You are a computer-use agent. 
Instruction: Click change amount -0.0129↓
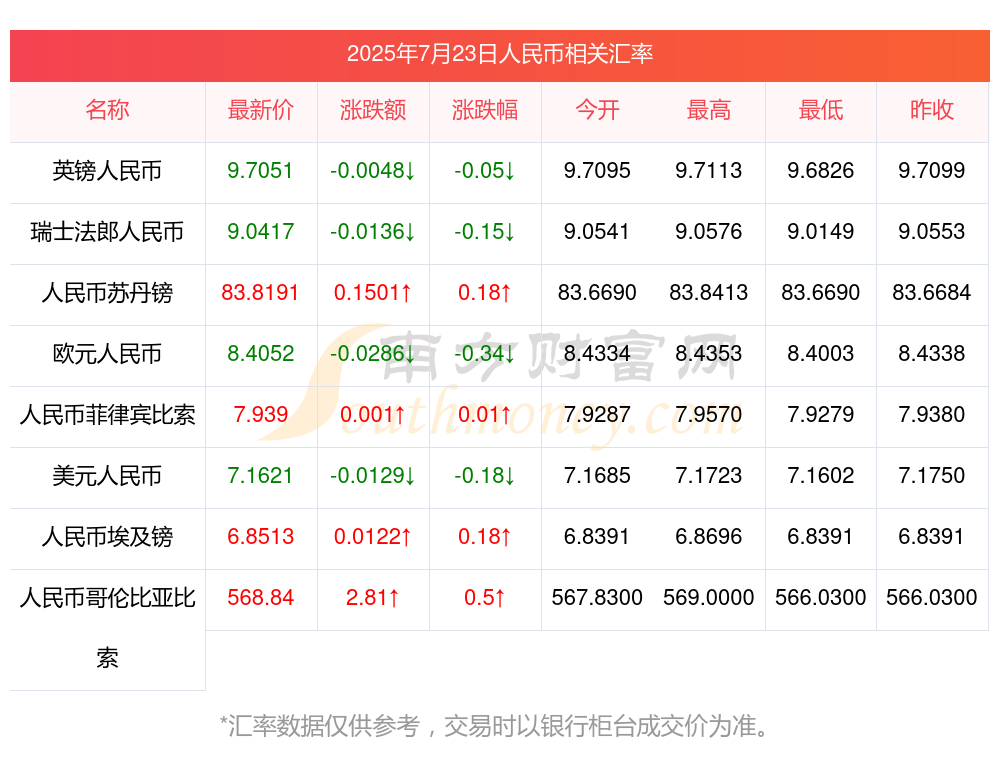tap(373, 476)
